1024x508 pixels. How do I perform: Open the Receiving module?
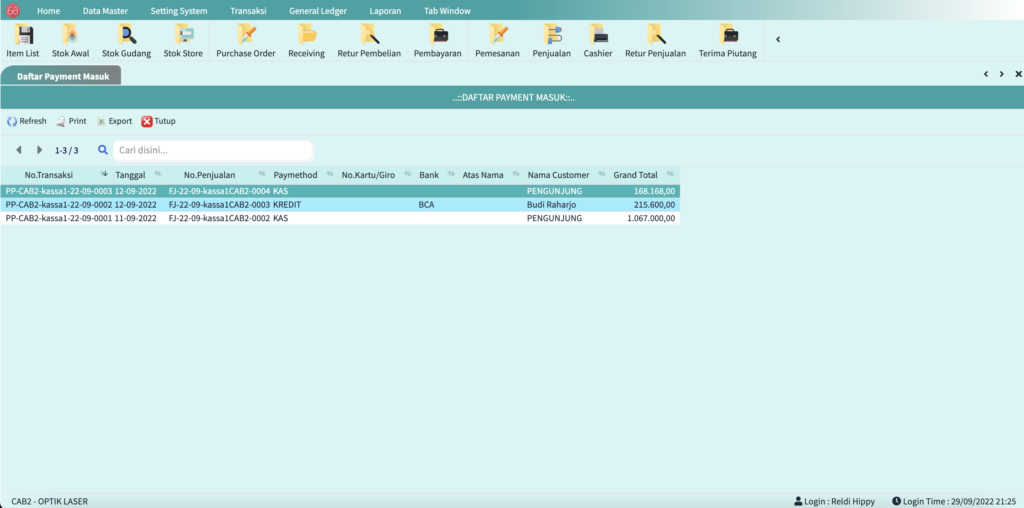point(306,40)
